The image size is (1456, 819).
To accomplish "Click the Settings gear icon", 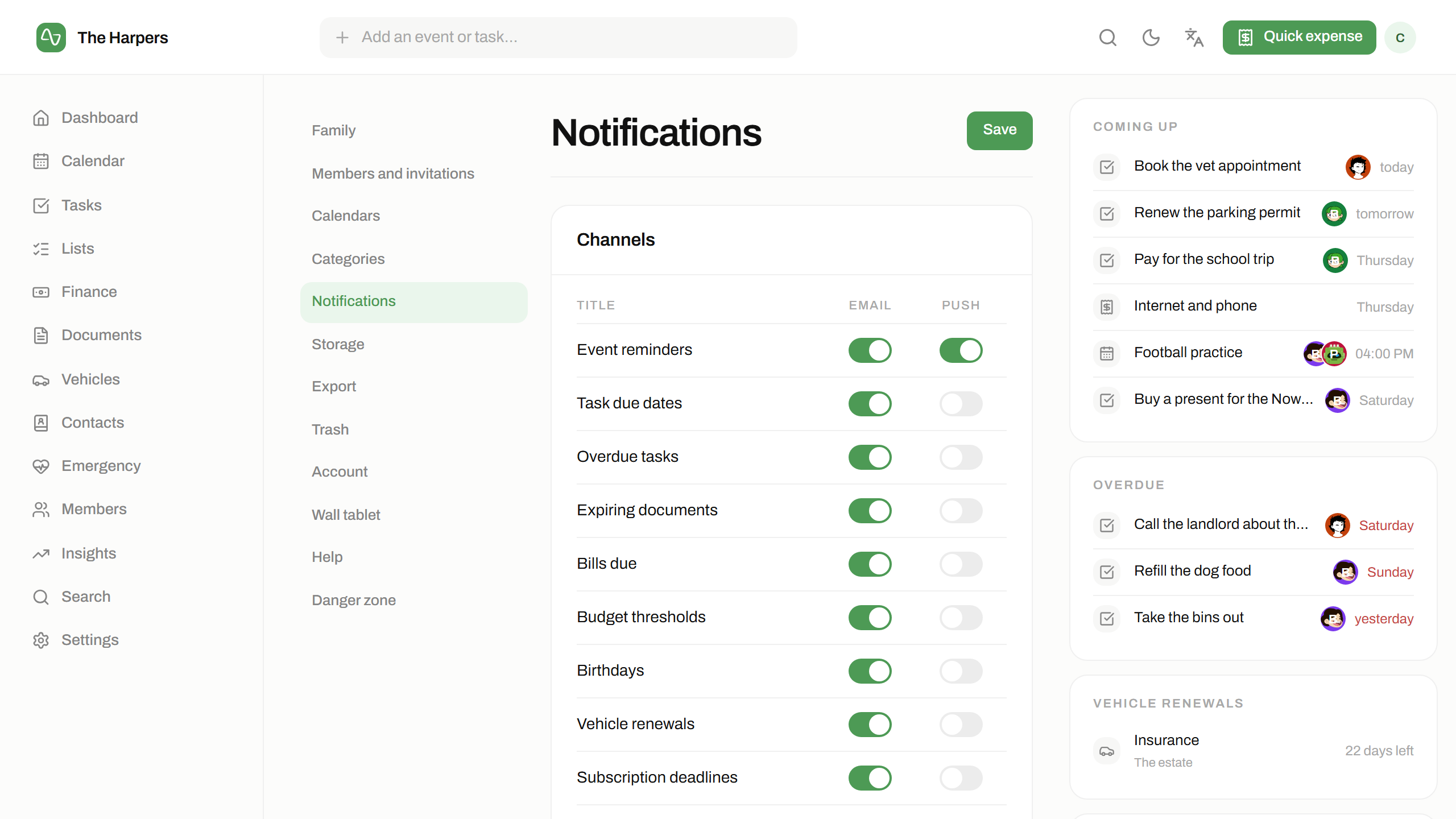I will pyautogui.click(x=41, y=640).
